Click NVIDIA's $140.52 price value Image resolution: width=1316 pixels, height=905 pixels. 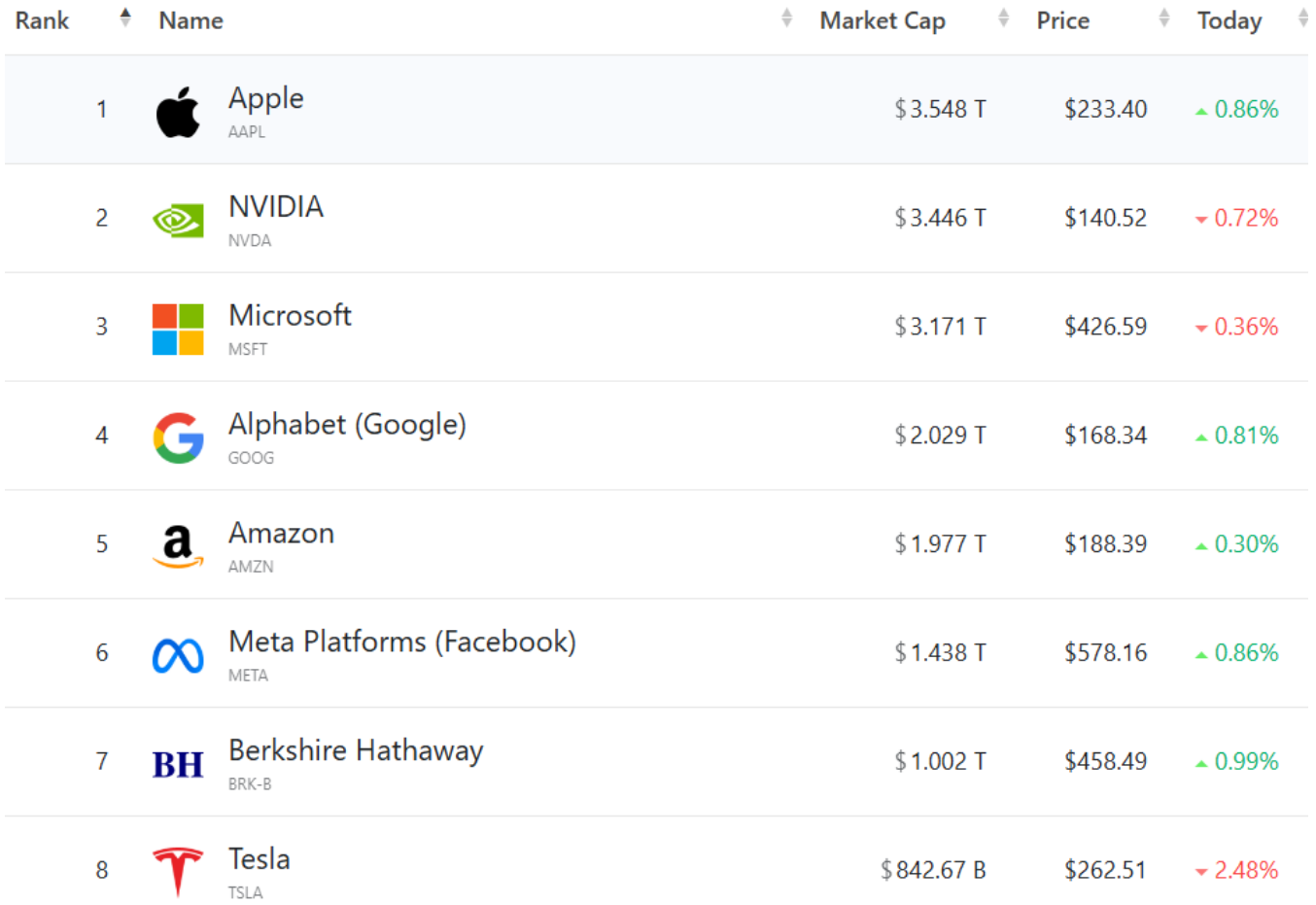point(1105,218)
